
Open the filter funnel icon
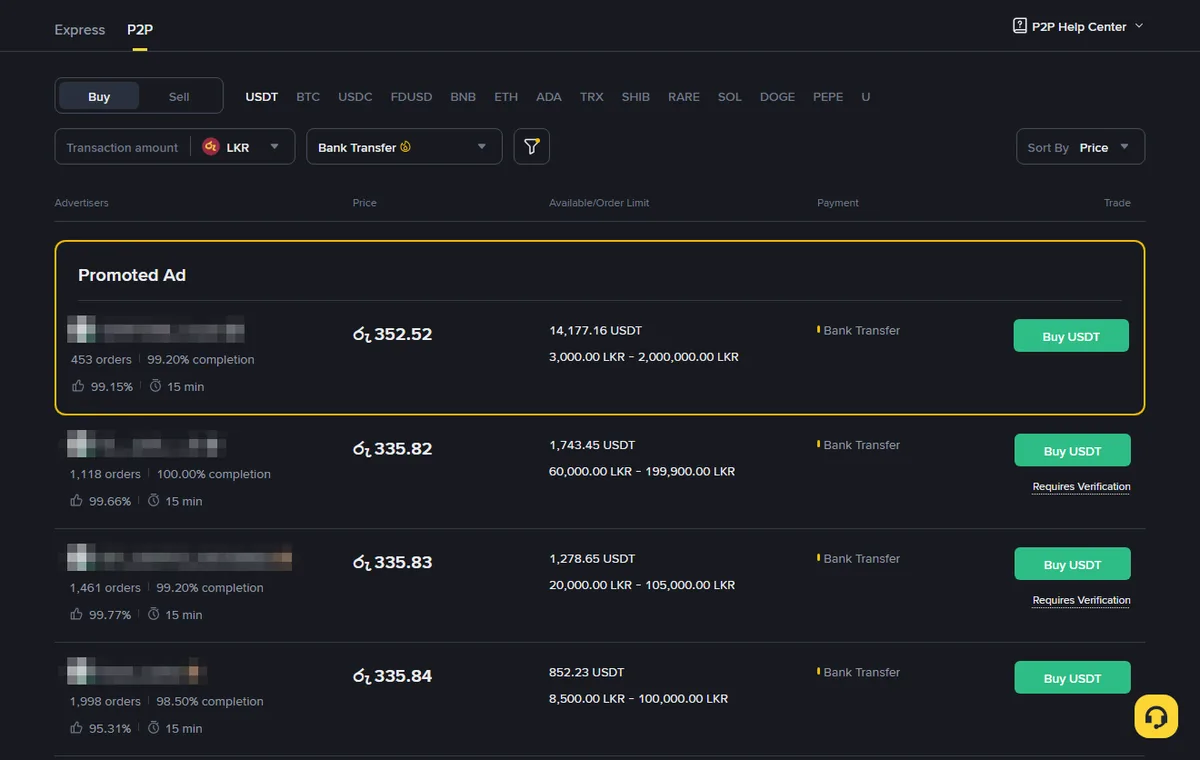[x=532, y=147]
